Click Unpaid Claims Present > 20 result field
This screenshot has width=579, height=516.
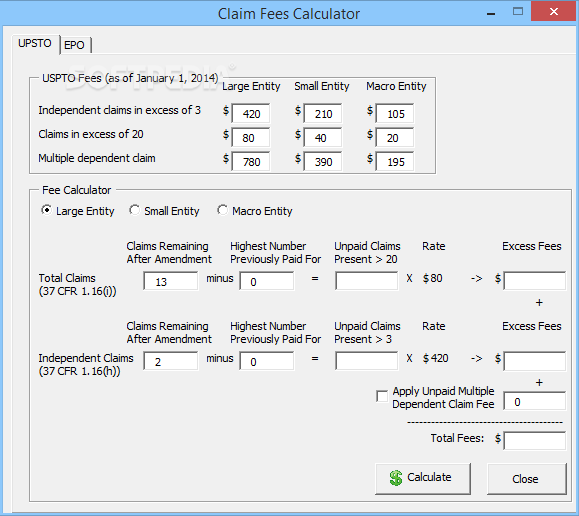click(367, 281)
